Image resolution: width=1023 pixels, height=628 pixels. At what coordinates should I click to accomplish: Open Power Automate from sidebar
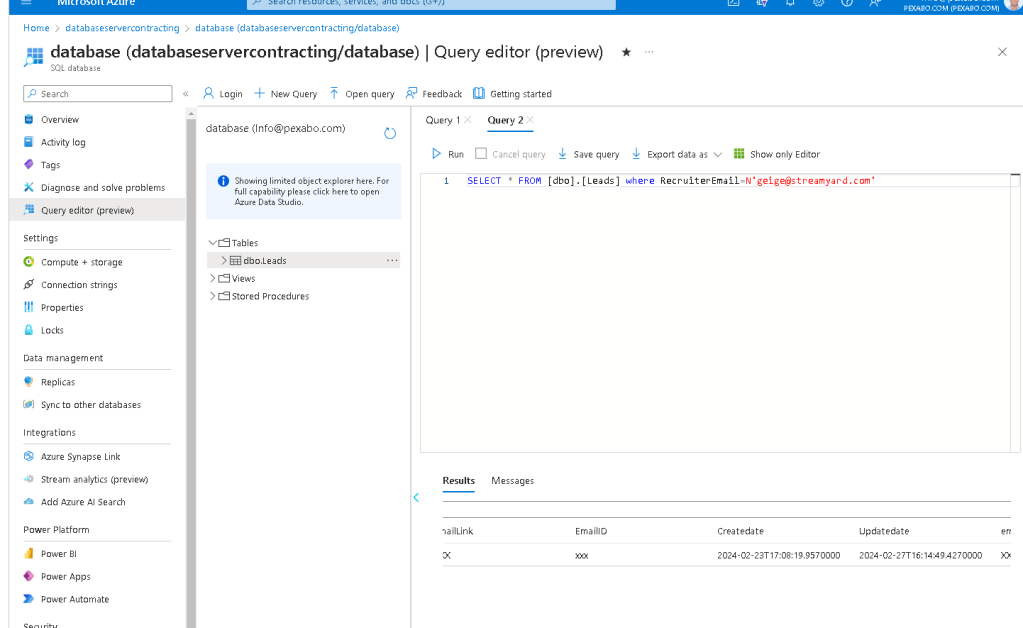(74, 599)
